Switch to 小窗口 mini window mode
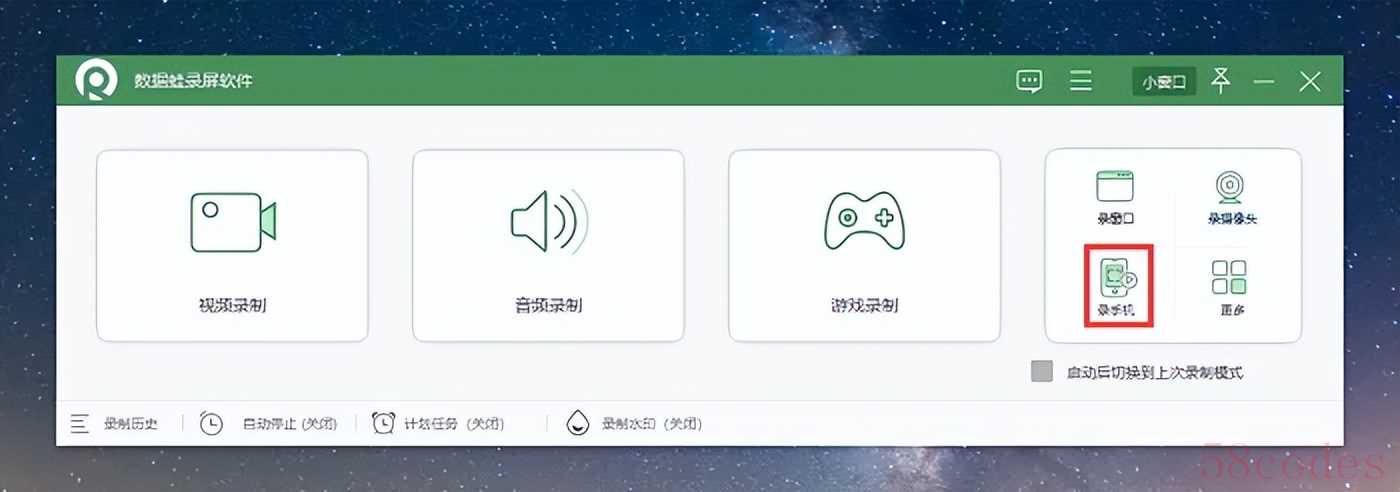This screenshot has height=492, width=1400. [1164, 82]
